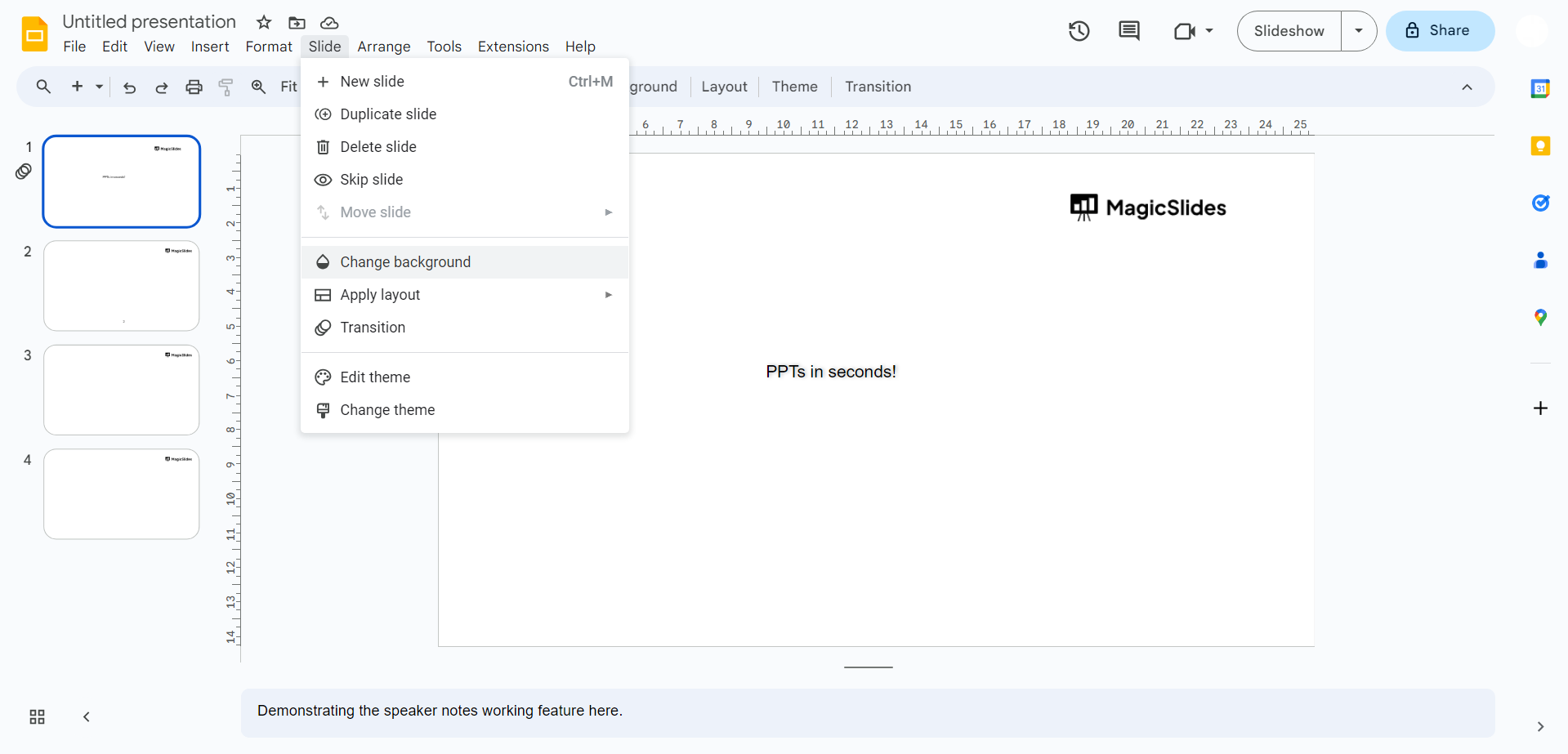
Task: Open Google Maps side panel
Action: point(1540,317)
